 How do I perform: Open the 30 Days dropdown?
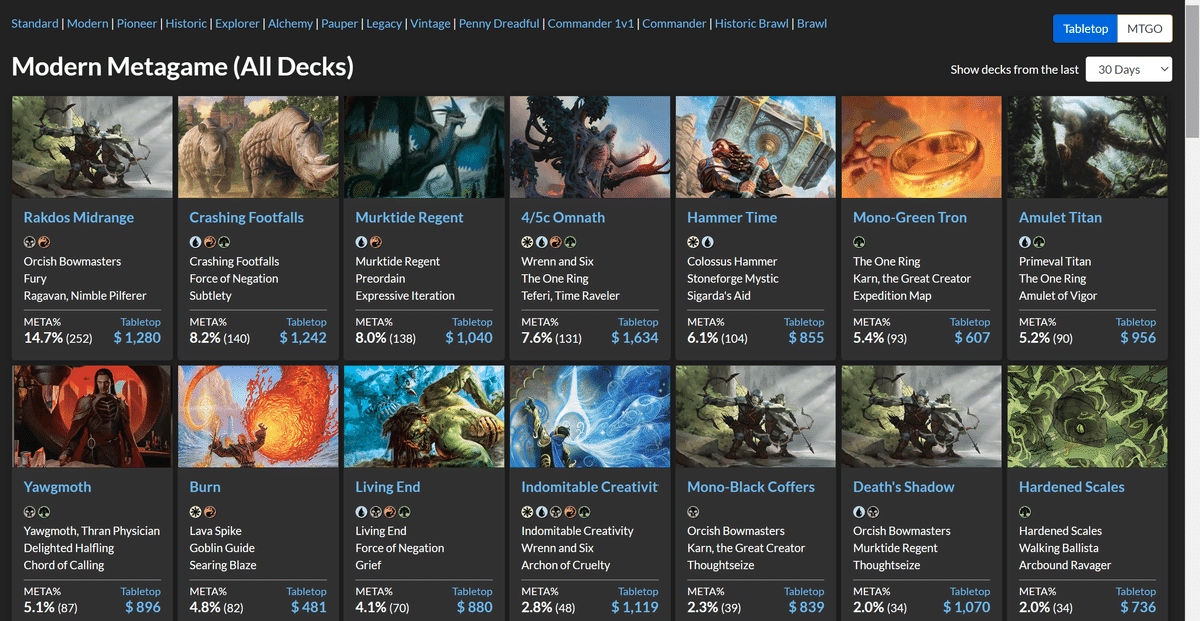point(1128,70)
